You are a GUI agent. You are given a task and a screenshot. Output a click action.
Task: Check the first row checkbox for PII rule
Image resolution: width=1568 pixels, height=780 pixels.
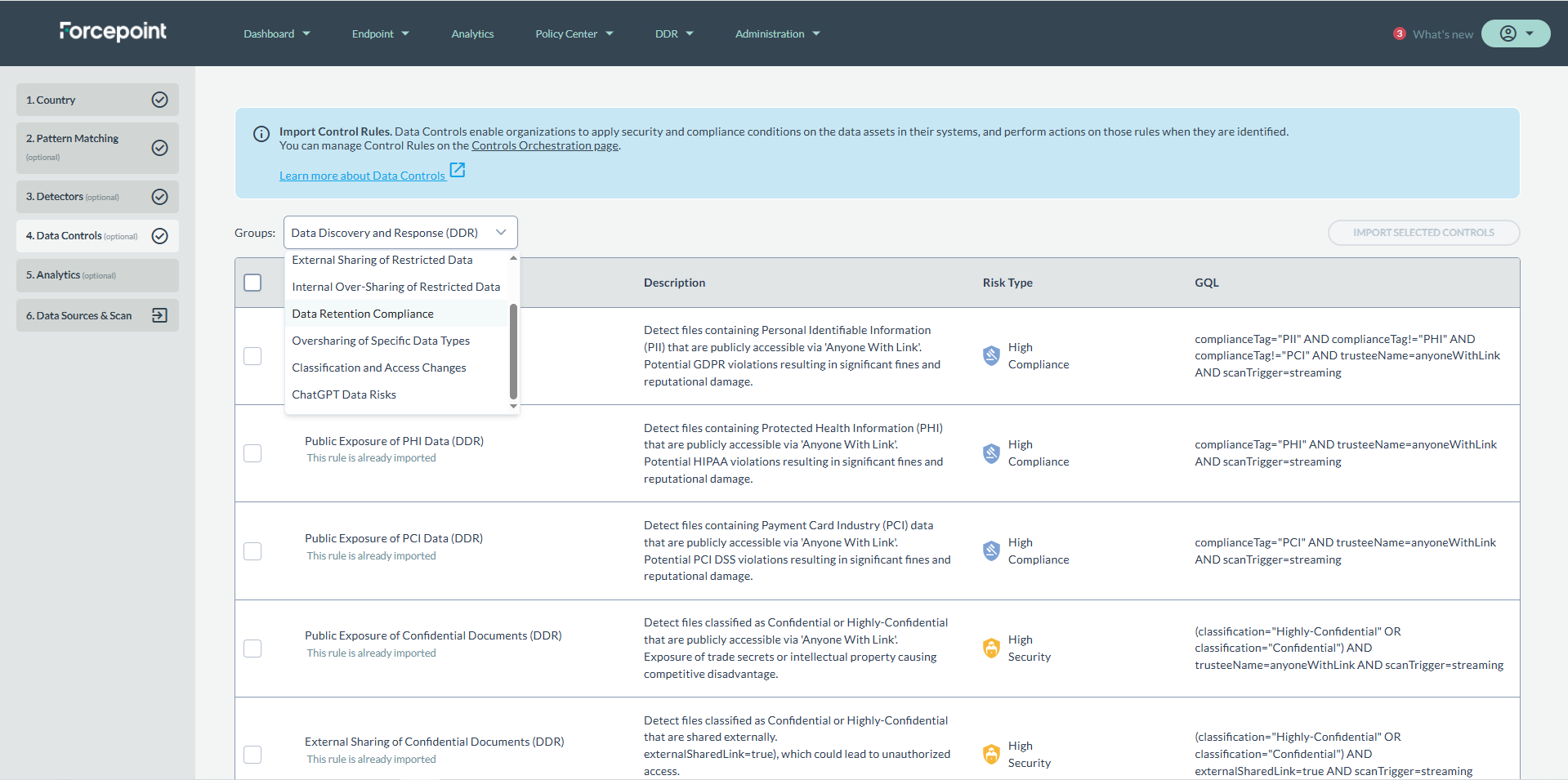point(252,356)
